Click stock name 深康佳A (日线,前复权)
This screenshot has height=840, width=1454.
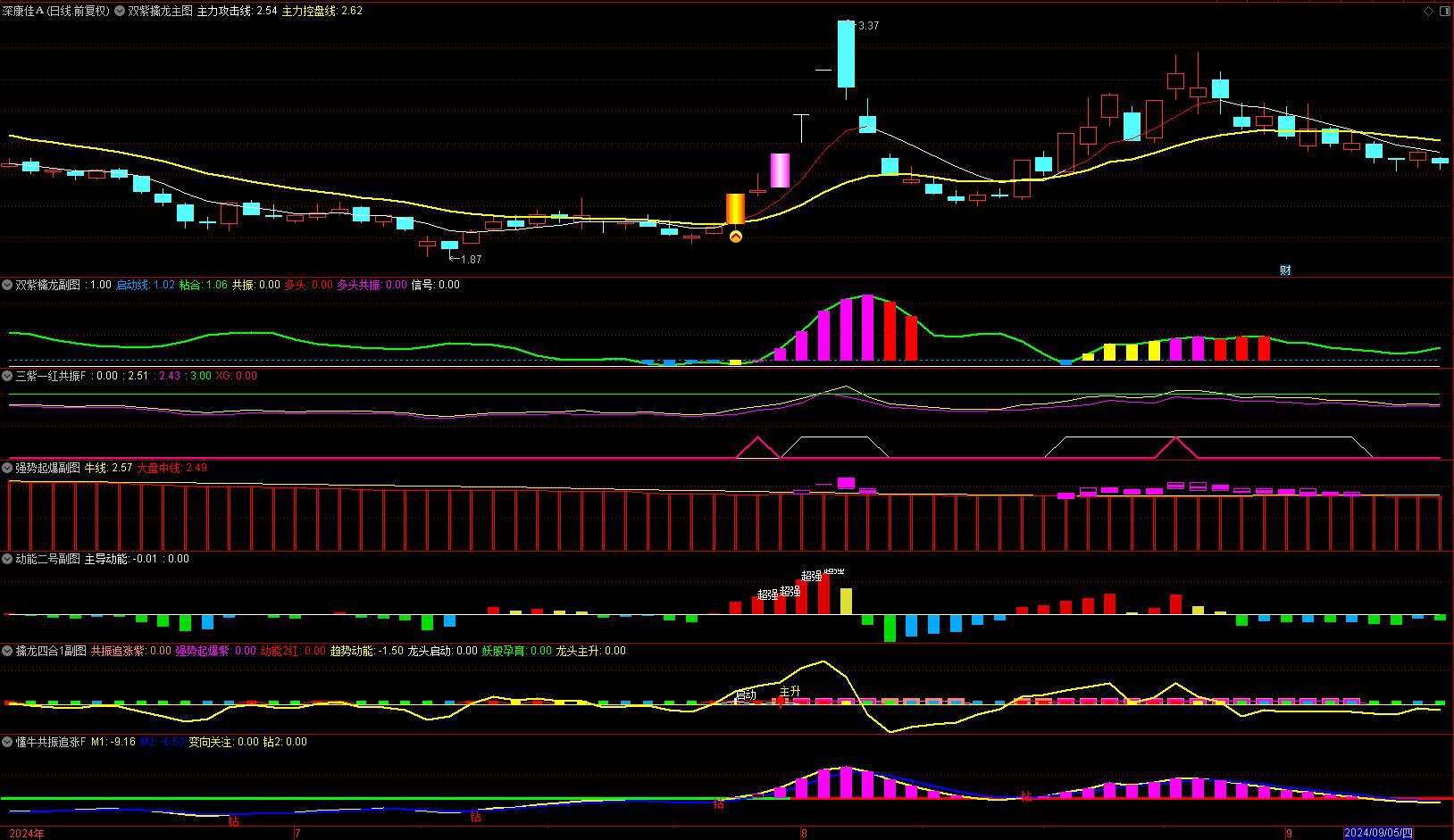click(56, 12)
